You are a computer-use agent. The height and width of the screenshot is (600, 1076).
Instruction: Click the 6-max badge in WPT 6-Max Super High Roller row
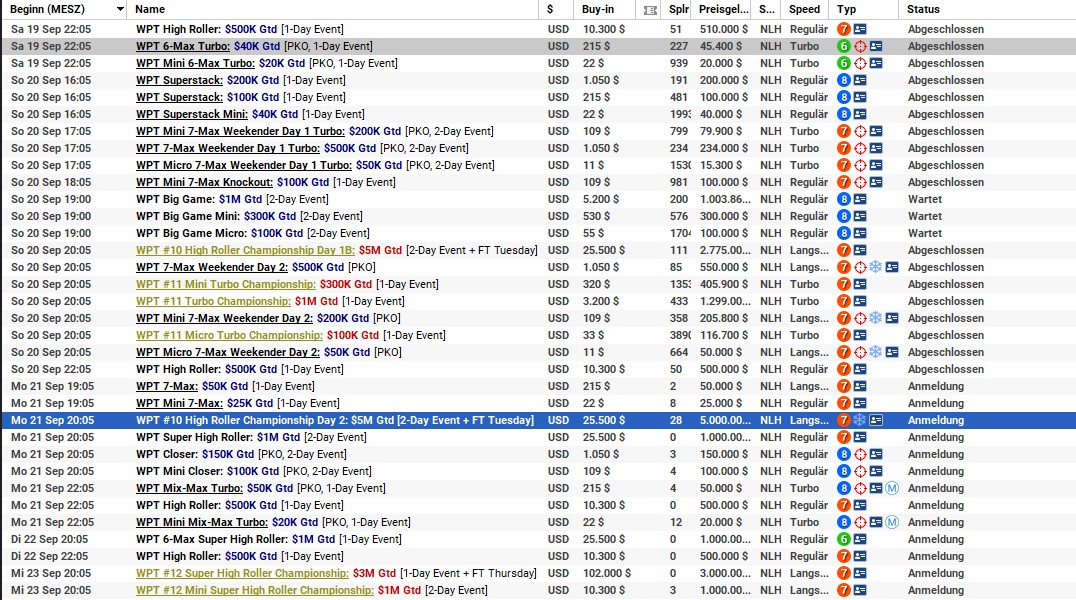point(843,539)
